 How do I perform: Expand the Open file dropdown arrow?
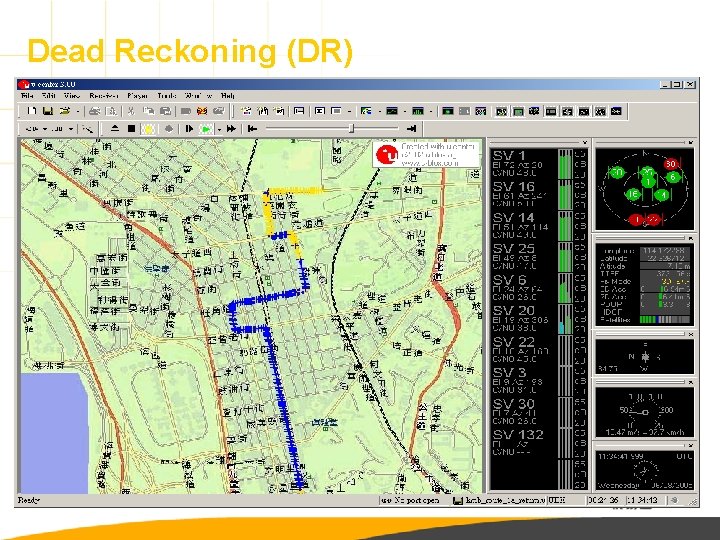[x=78, y=111]
